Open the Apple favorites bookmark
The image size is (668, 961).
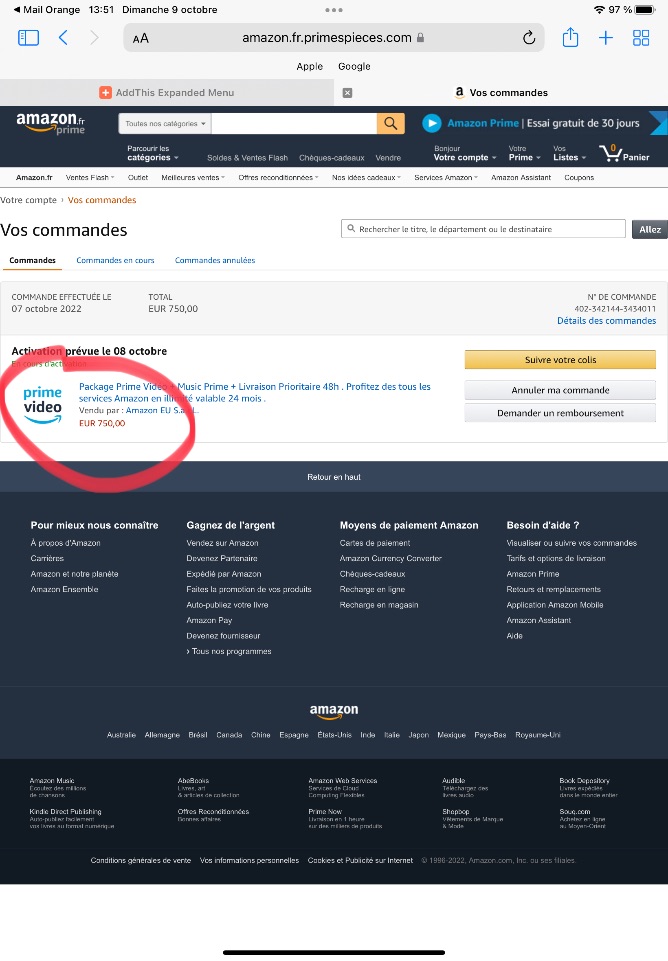(x=309, y=66)
